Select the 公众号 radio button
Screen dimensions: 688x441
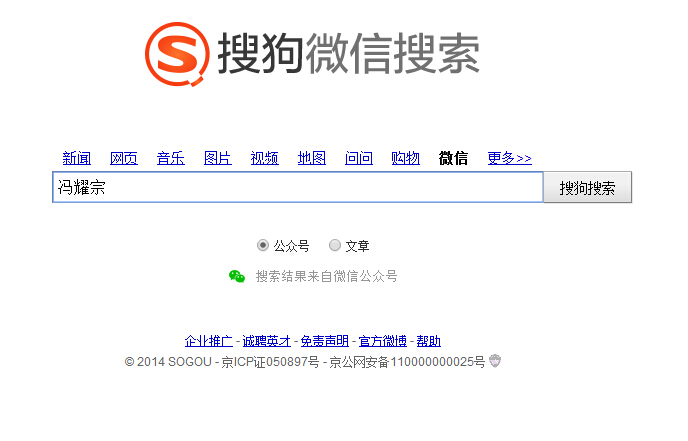262,245
